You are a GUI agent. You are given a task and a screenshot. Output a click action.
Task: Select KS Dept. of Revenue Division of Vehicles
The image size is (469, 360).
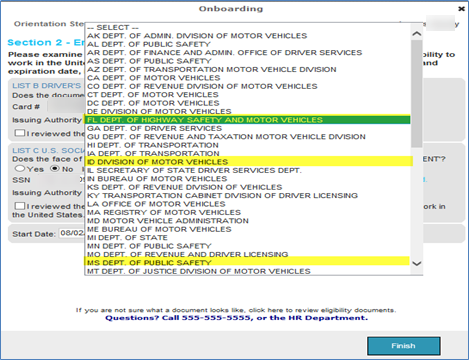248,187
